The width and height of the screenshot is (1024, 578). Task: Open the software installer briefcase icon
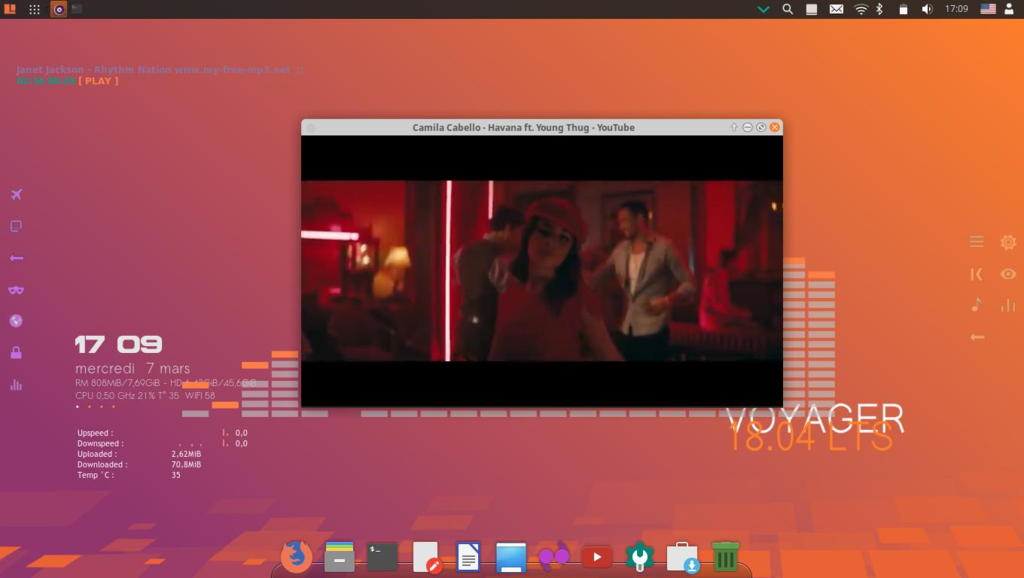tap(682, 557)
